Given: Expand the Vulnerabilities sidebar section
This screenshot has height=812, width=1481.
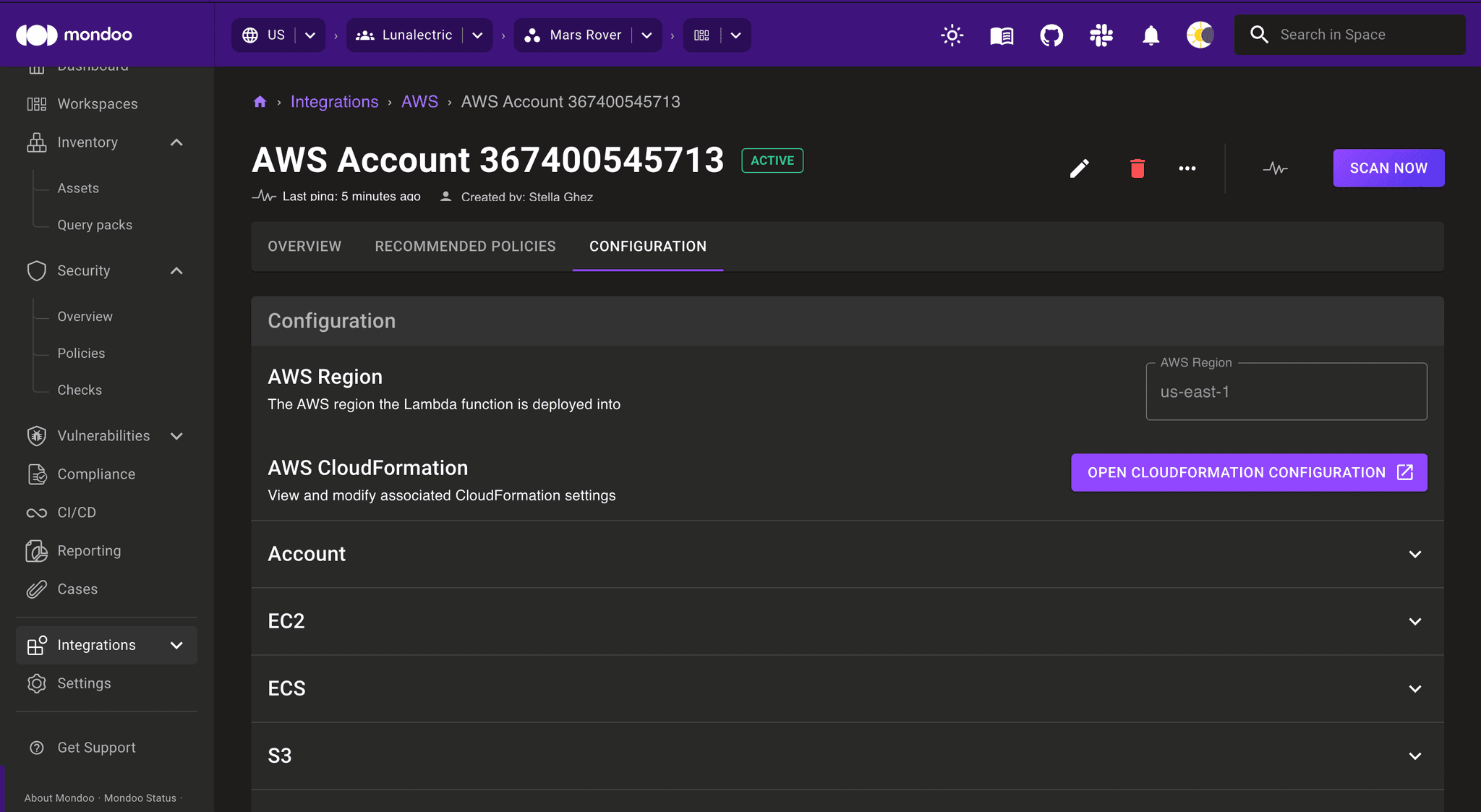Looking at the screenshot, I should [x=176, y=435].
